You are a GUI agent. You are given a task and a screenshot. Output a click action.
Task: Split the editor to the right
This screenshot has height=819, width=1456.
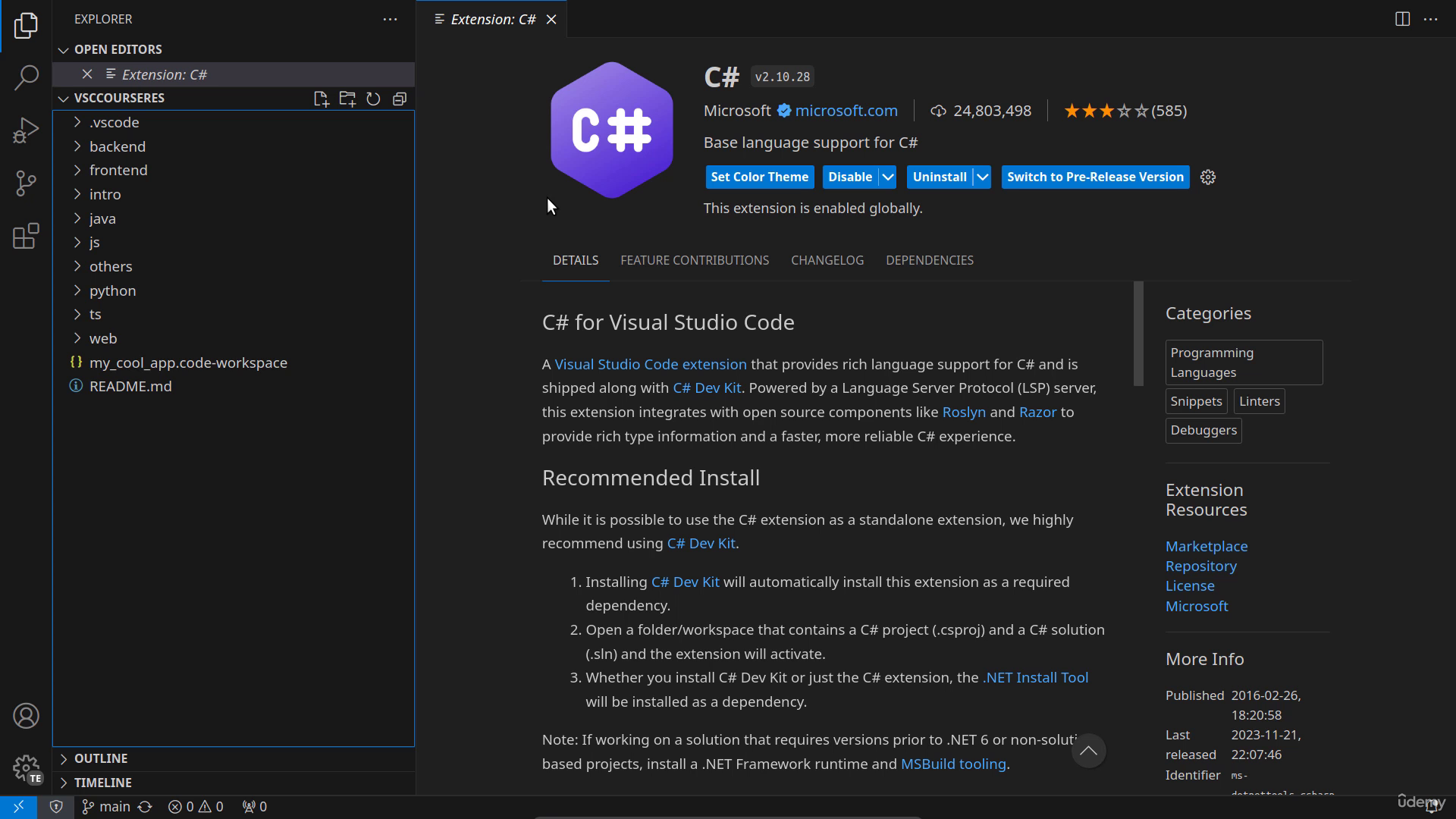tap(1402, 19)
